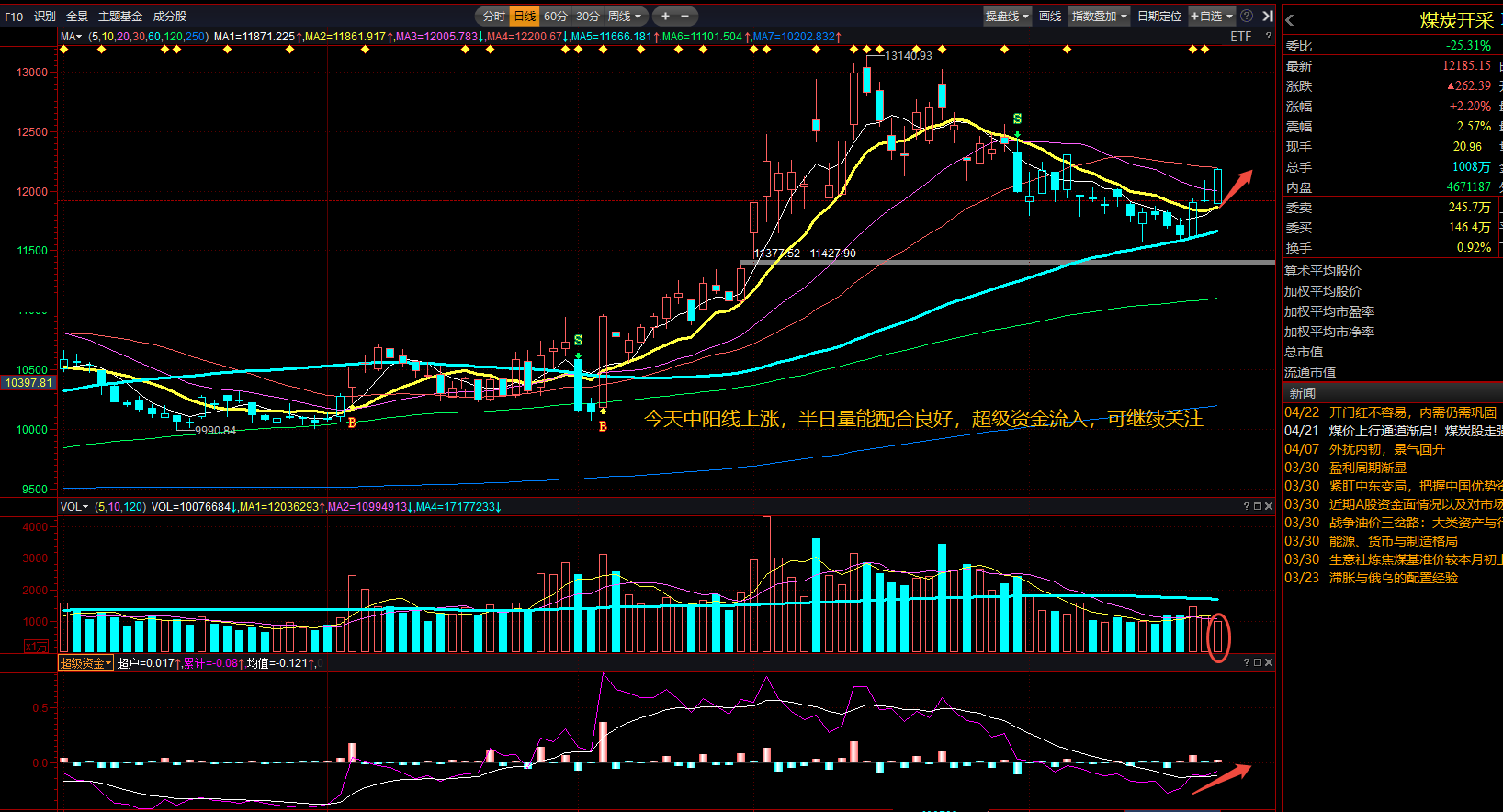Open the 指数叠加 dropdown
Image resolution: width=1503 pixels, height=812 pixels.
point(1099,17)
